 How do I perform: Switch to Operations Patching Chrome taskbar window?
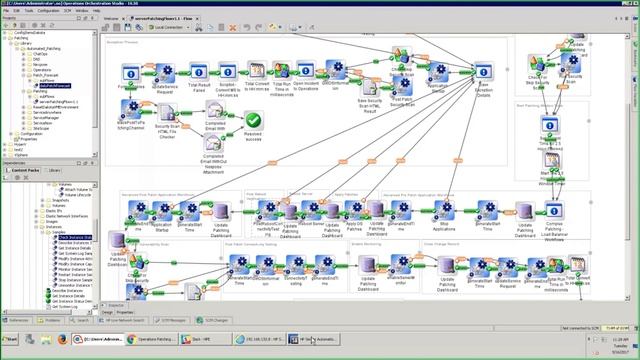coord(151,339)
